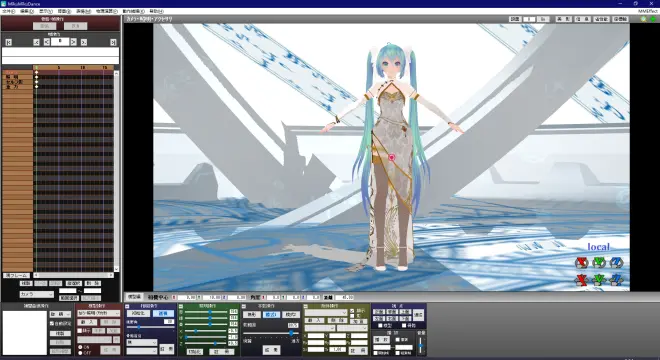Select the ON radio button
660x360 pixels.
[80, 347]
